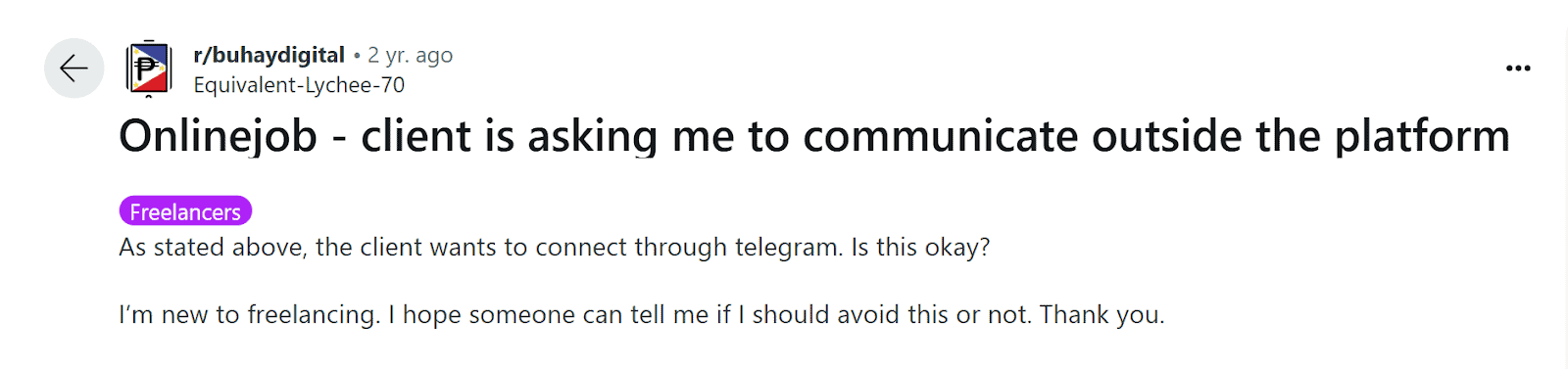Click 'Thank you.' ending the post
Viewport: 1568px width, 369px height.
point(1102,314)
